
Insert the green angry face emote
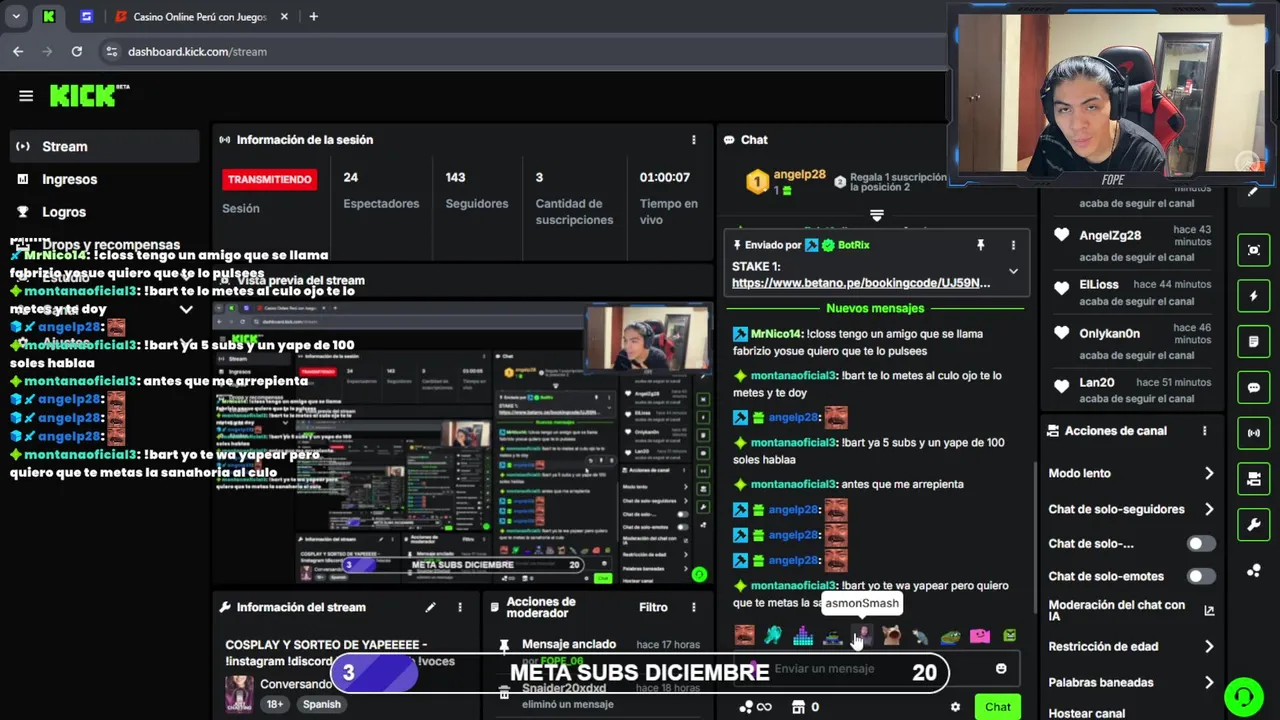click(x=1009, y=635)
